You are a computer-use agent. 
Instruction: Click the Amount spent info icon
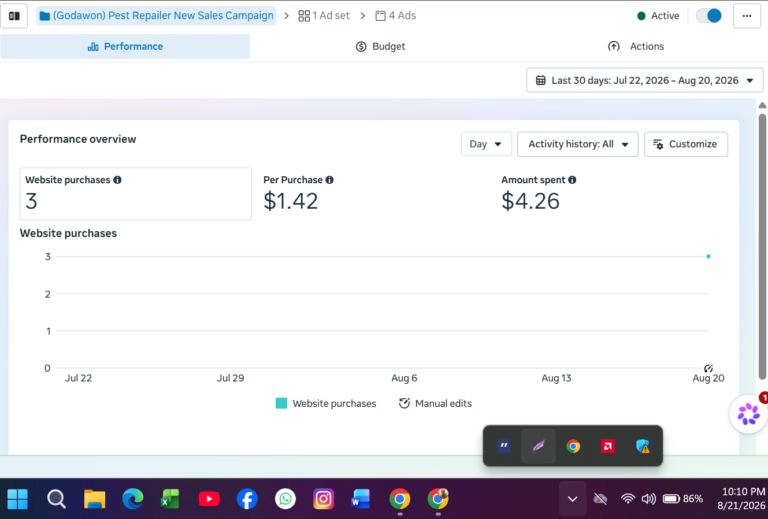click(572, 180)
